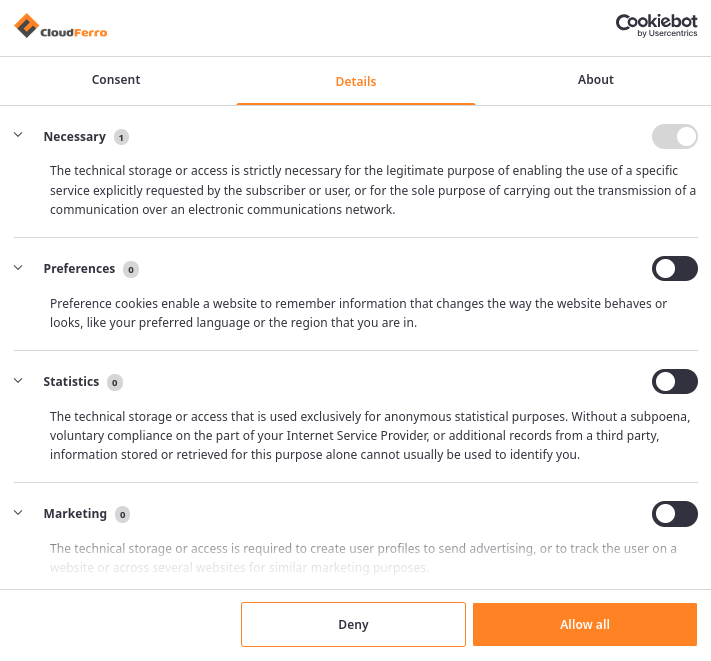Open the About tab
Screen dimensions: 711x661
point(595,80)
